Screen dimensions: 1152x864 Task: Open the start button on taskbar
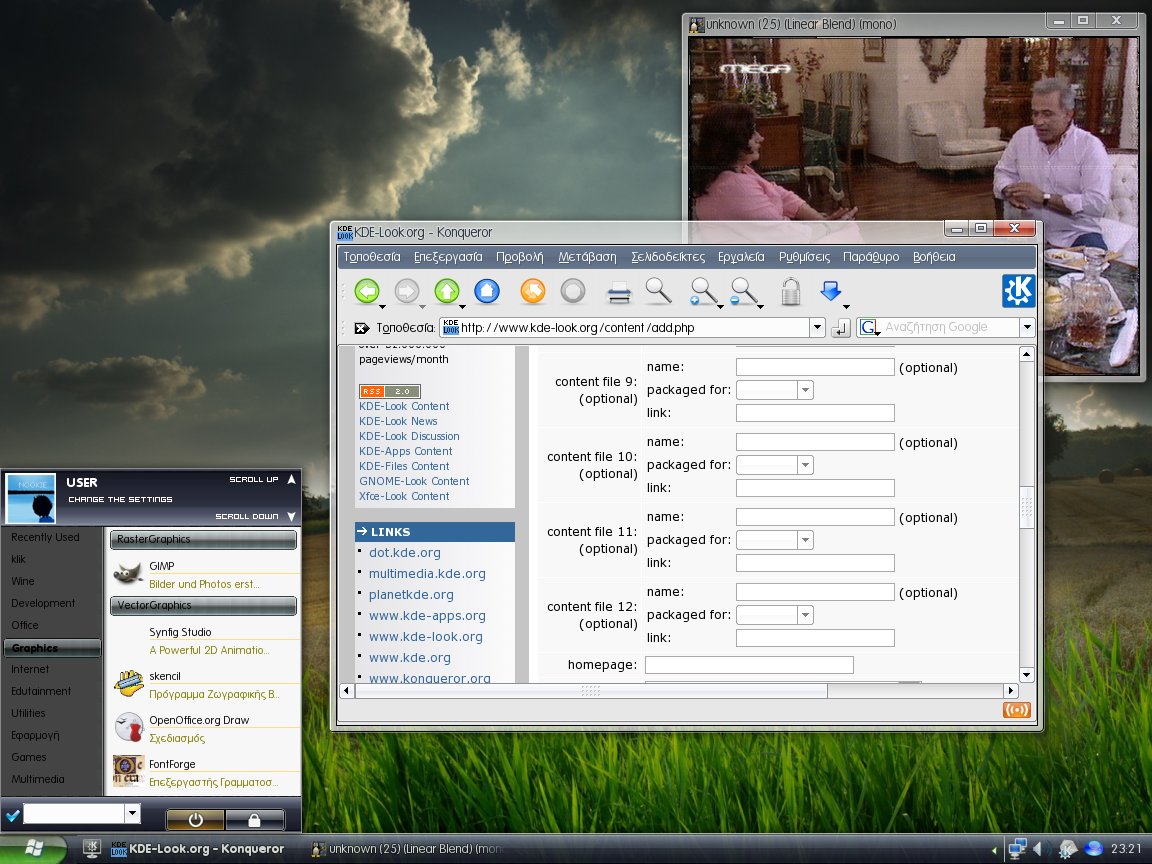click(33, 849)
